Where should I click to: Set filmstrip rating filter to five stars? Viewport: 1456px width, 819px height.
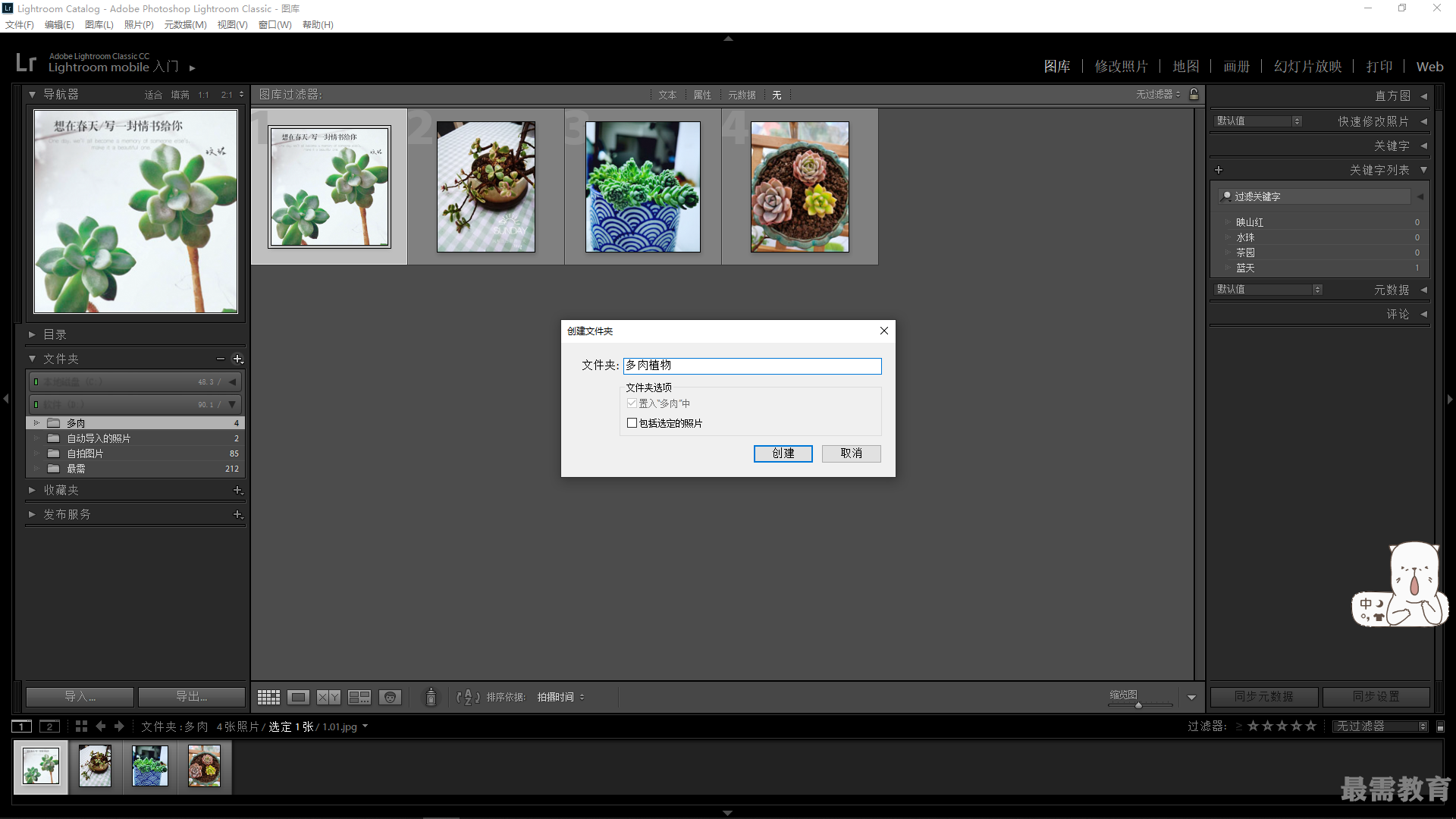(x=1310, y=726)
